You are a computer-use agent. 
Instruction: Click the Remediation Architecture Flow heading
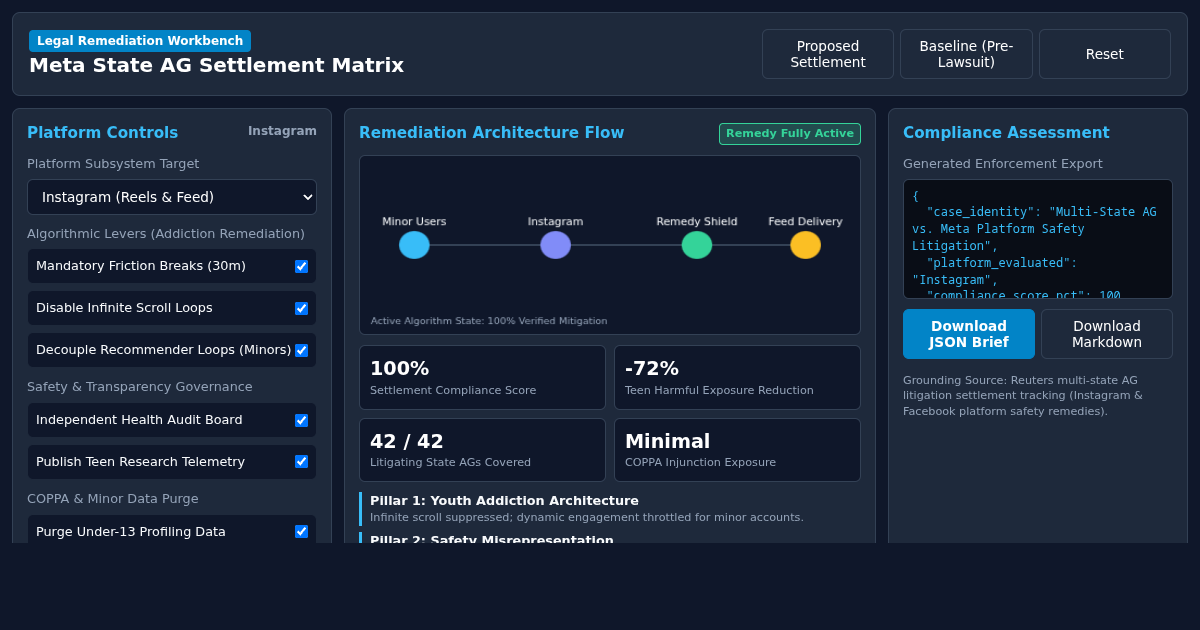click(491, 133)
